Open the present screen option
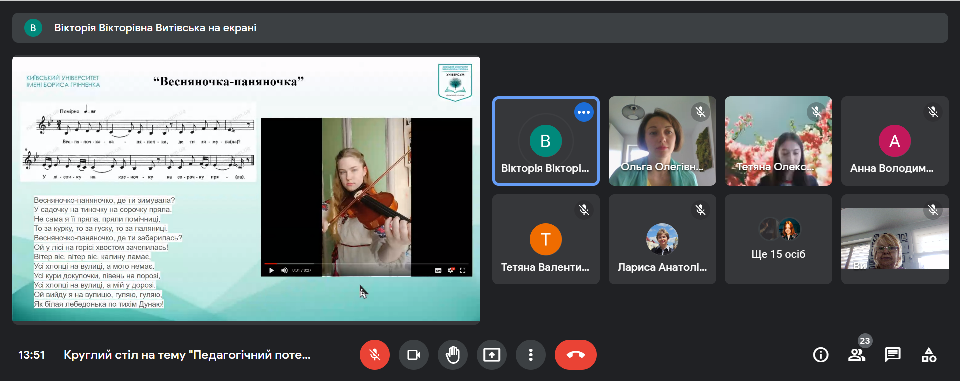The width and height of the screenshot is (960, 381). [x=492, y=355]
